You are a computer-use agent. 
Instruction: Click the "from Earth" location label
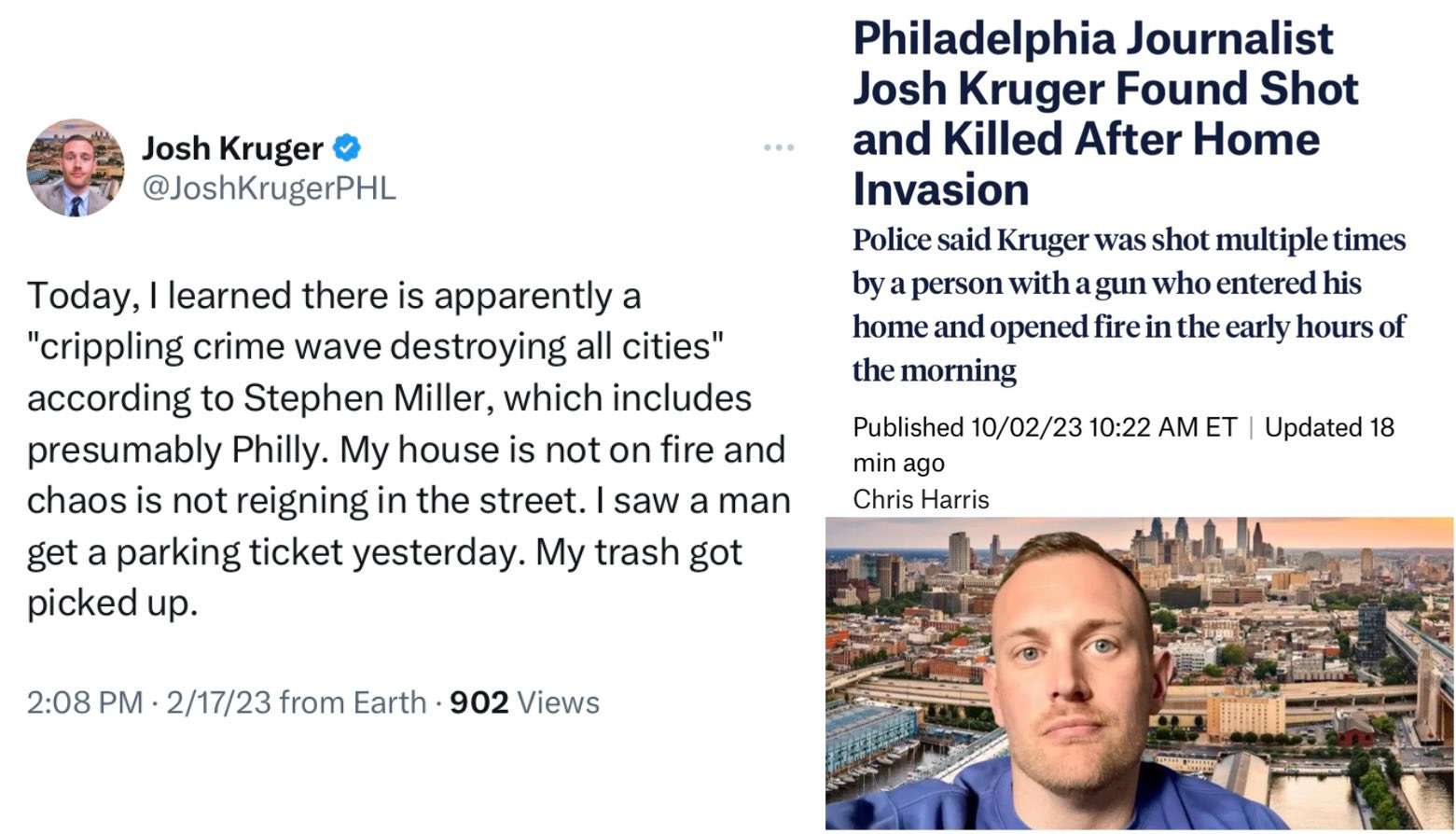(x=352, y=702)
